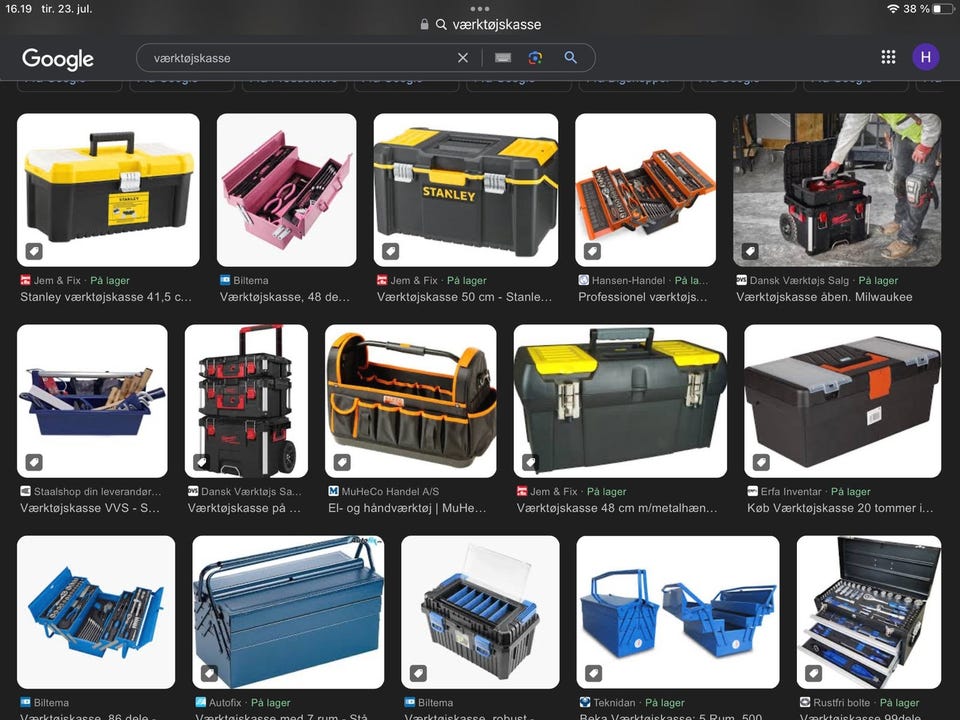
Task: Click the blue magnifier search button
Action: (x=570, y=58)
